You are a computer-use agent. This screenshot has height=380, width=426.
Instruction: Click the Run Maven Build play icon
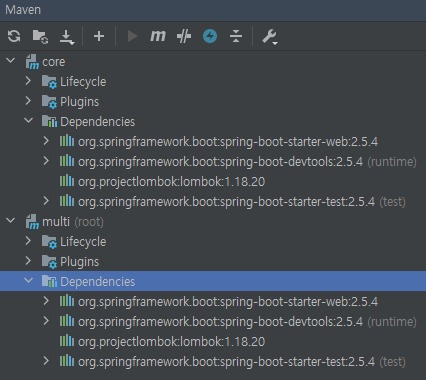tap(132, 36)
